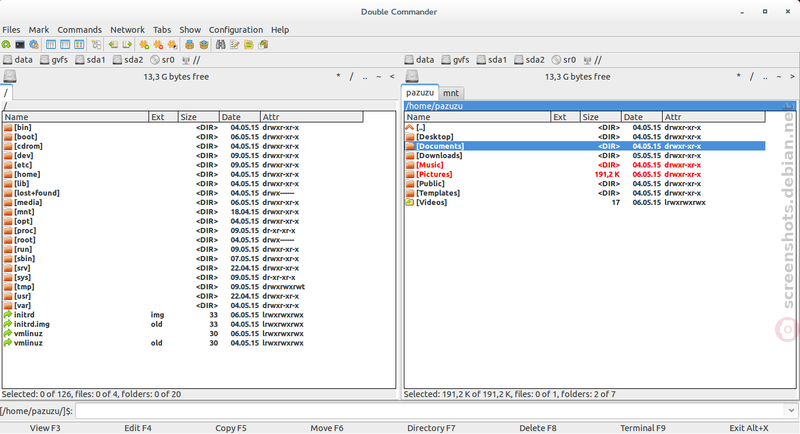Screen dimensions: 800x434
Task: Click the Extract files box icon
Action: tap(204, 45)
